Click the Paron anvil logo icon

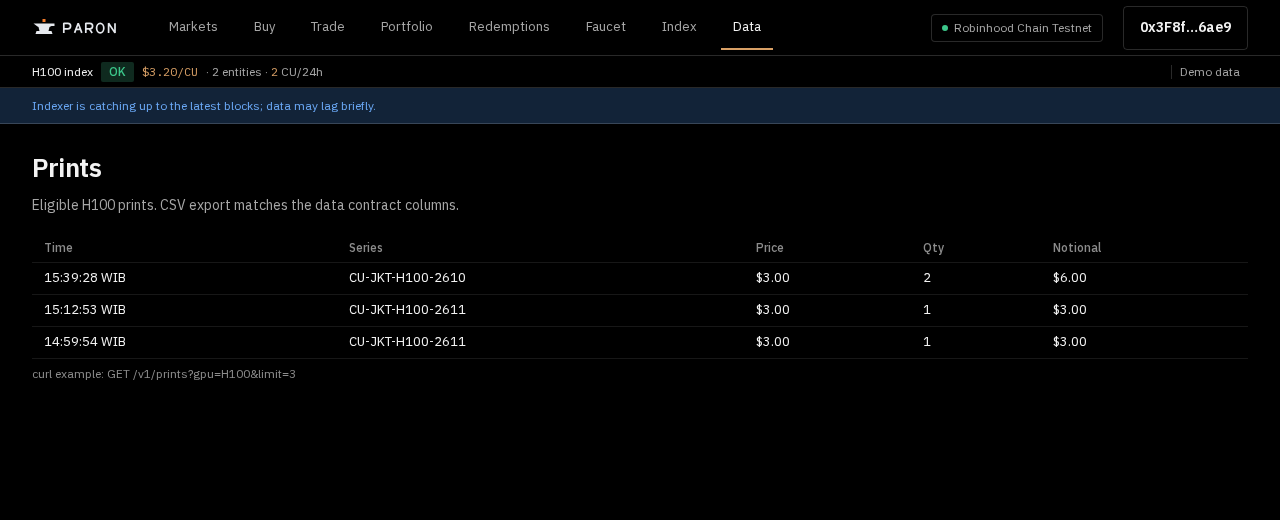44,27
